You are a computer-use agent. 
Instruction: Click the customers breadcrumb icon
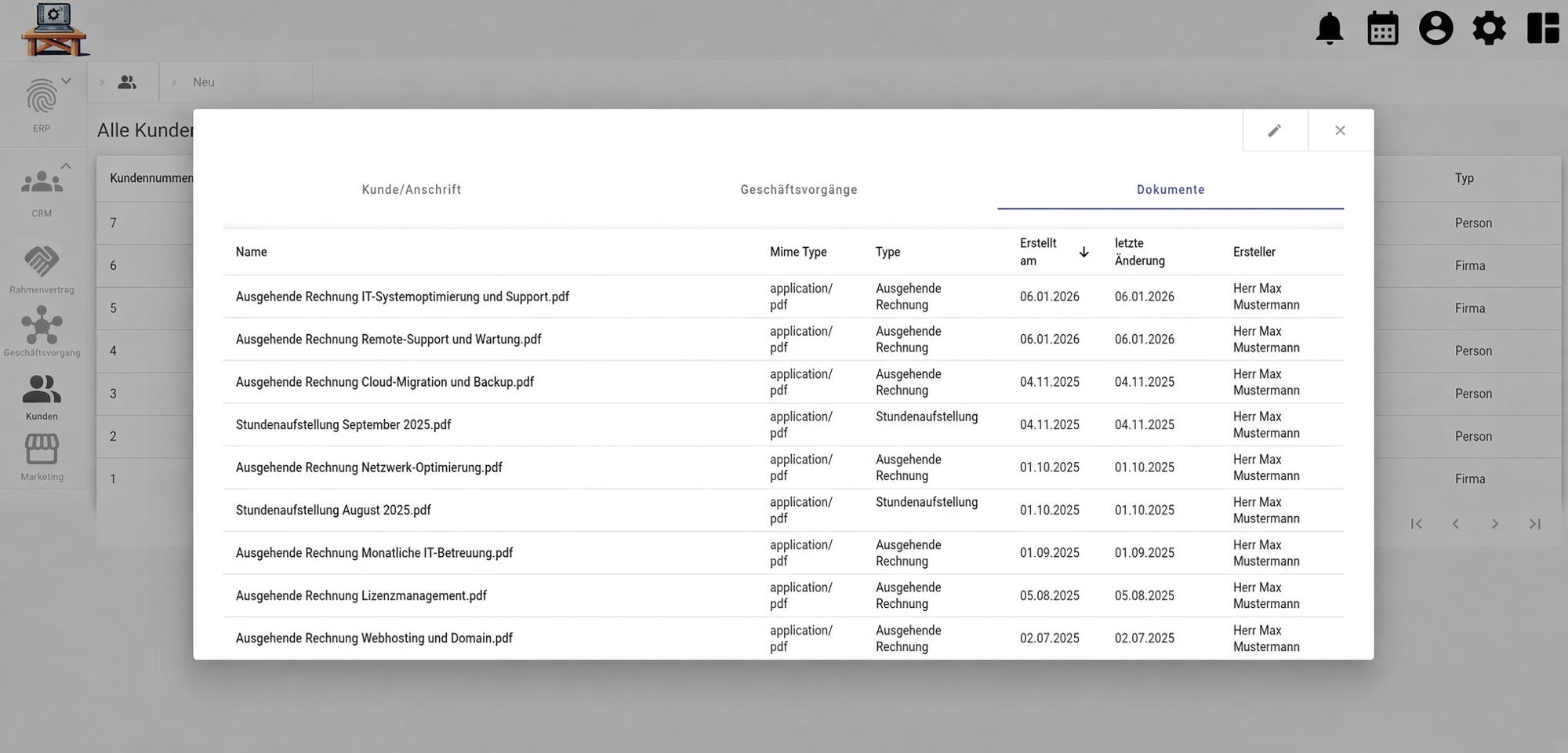pyautogui.click(x=127, y=82)
